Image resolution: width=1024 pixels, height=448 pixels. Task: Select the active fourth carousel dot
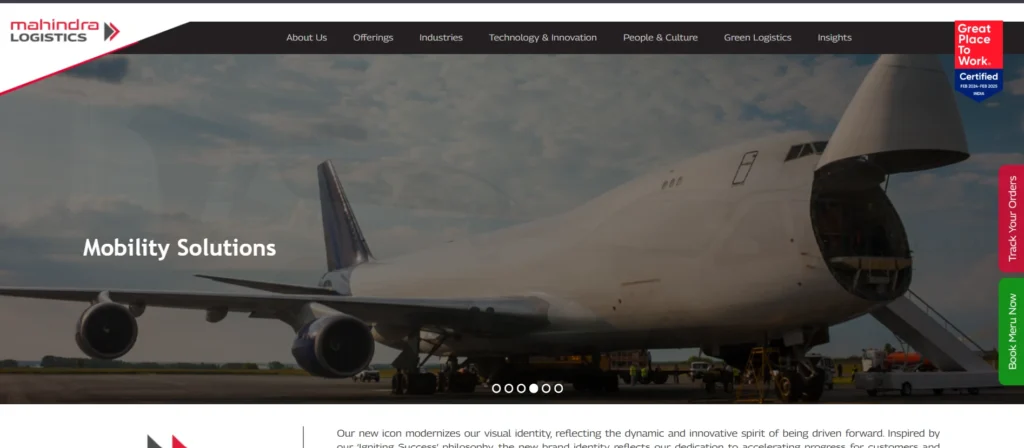coord(534,388)
